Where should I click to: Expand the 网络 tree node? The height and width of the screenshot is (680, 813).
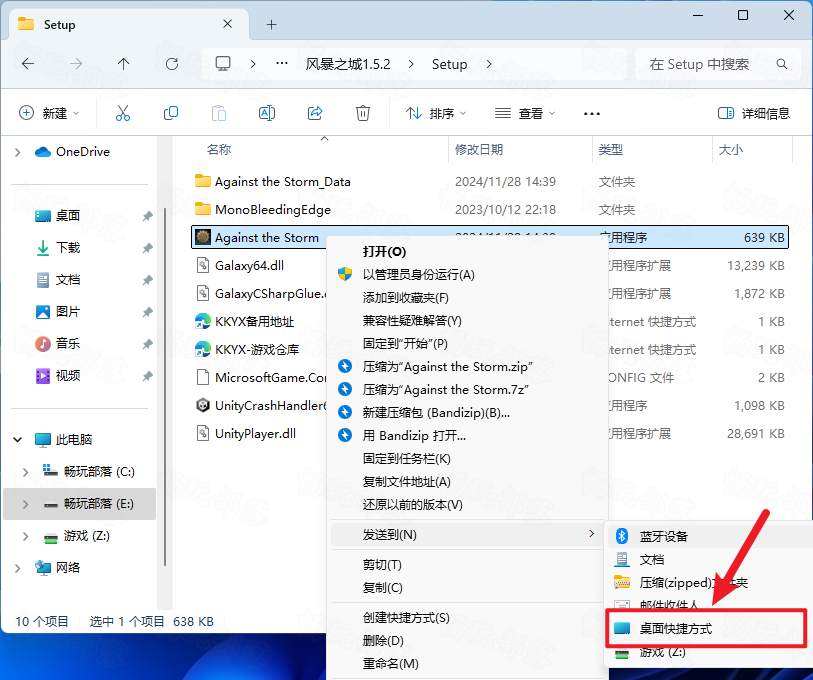pyautogui.click(x=18, y=568)
